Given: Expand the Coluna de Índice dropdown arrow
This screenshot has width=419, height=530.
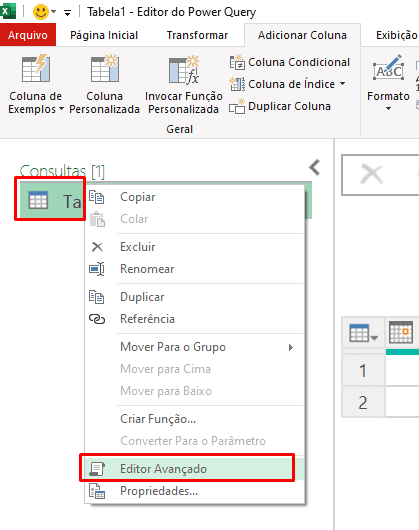Looking at the screenshot, I should [343, 83].
